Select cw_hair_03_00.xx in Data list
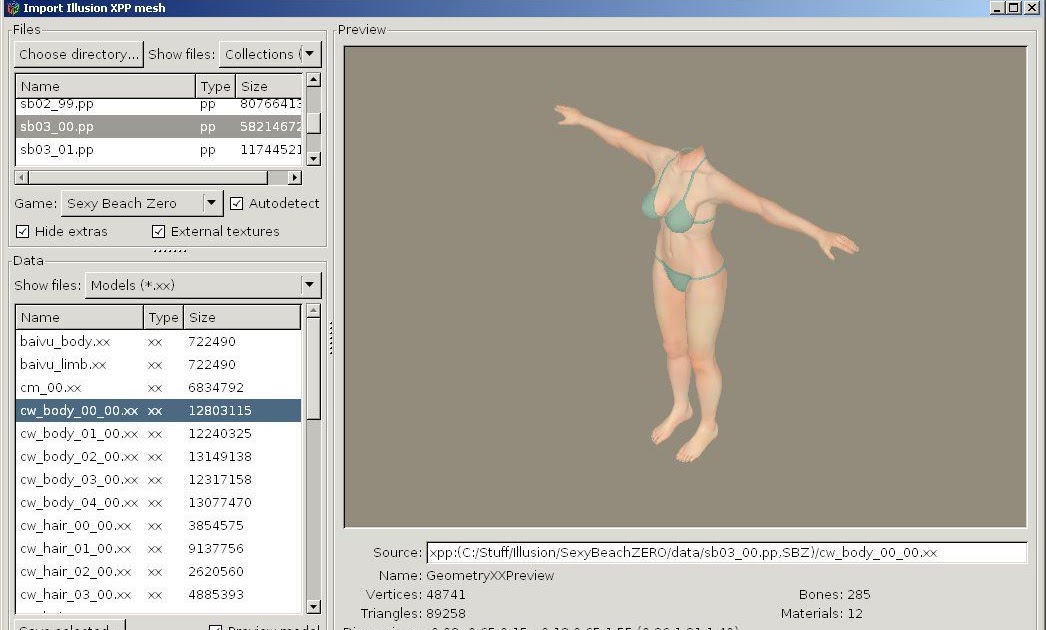1046x630 pixels. [x=158, y=595]
